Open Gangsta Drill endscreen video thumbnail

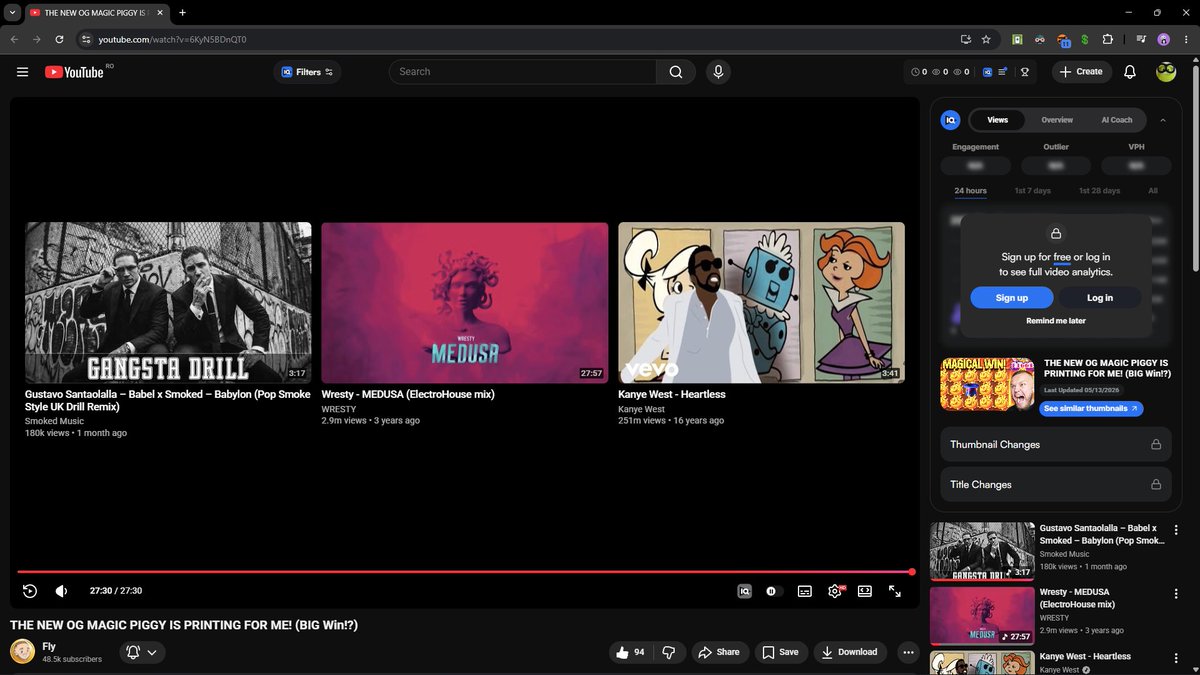(x=168, y=303)
